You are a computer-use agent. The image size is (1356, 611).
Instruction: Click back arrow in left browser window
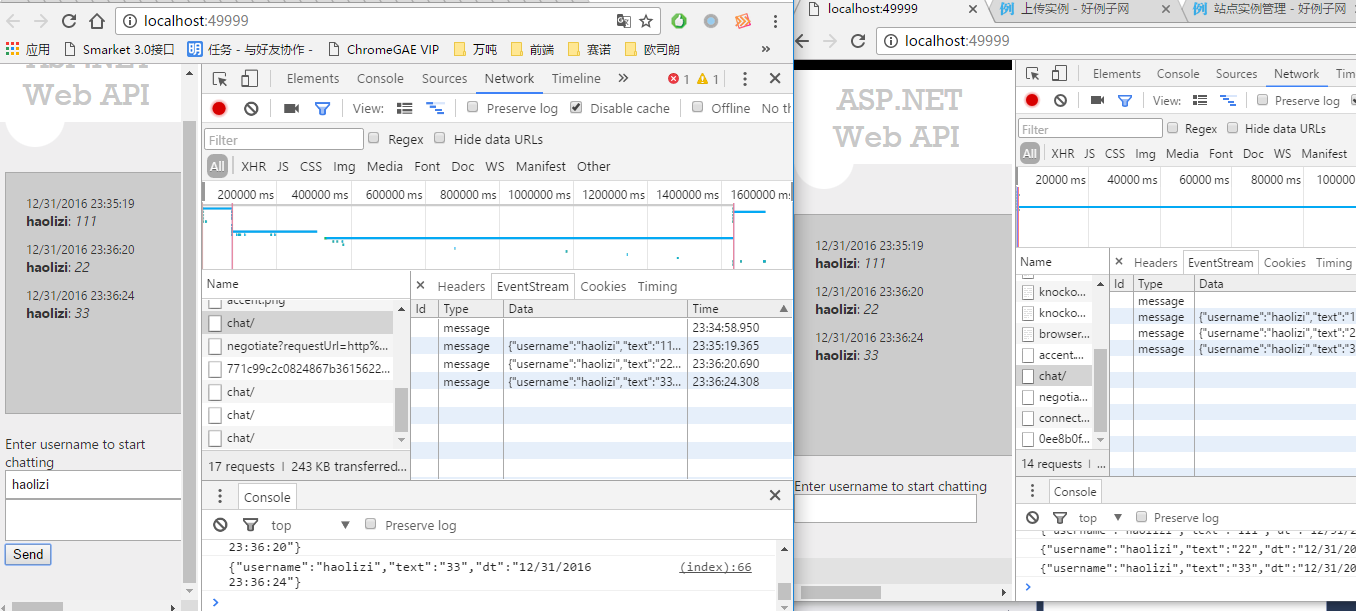coord(13,21)
